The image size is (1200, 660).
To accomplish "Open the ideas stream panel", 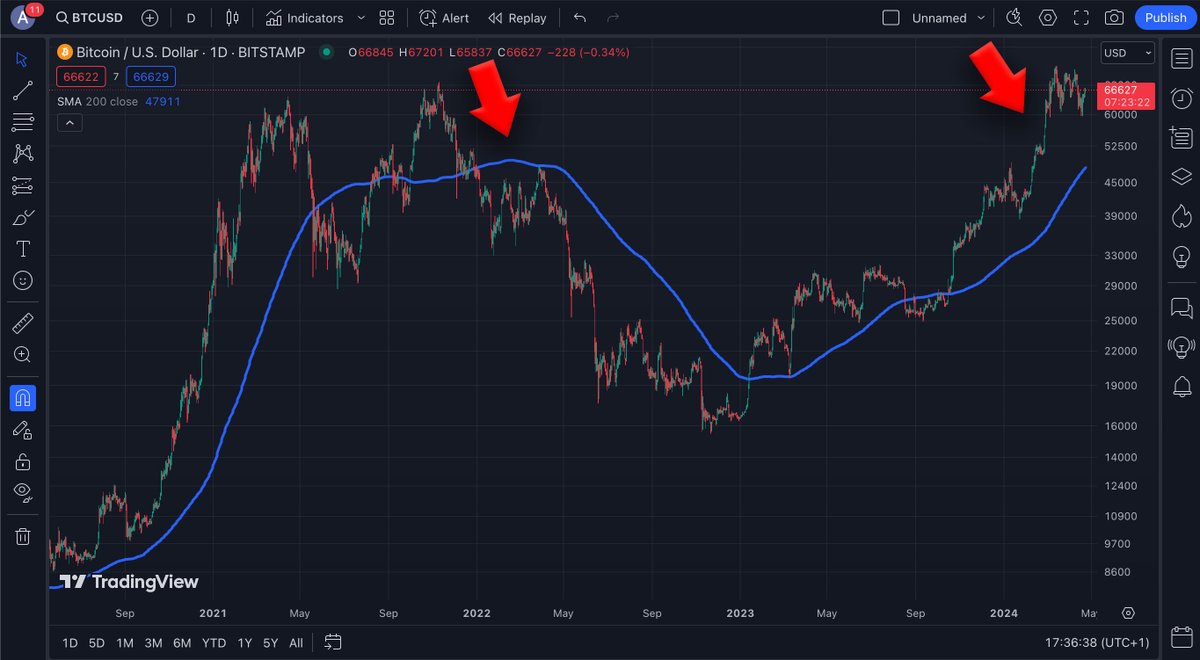I will tap(1181, 347).
